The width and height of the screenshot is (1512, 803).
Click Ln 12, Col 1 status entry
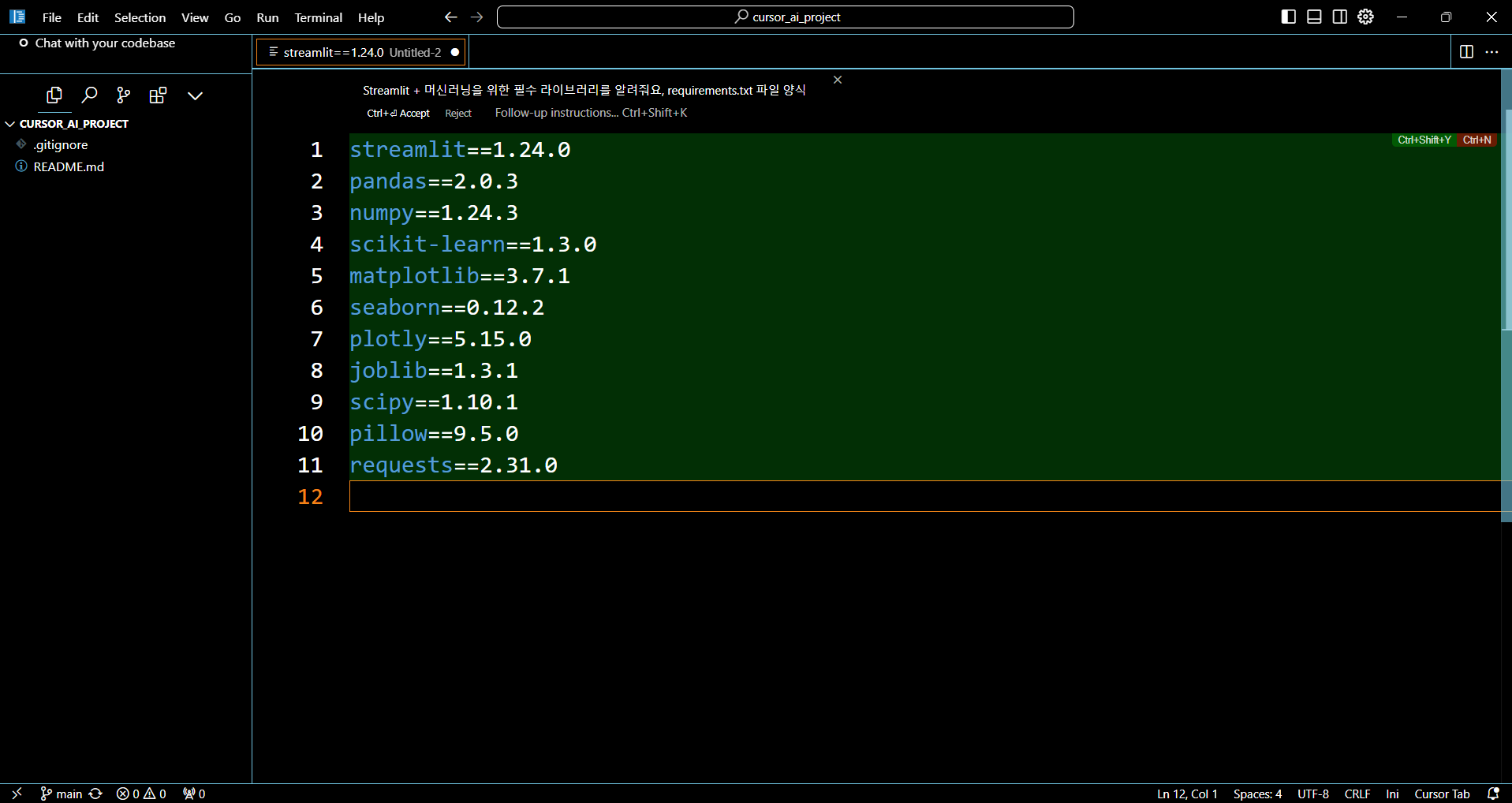[x=1187, y=794]
